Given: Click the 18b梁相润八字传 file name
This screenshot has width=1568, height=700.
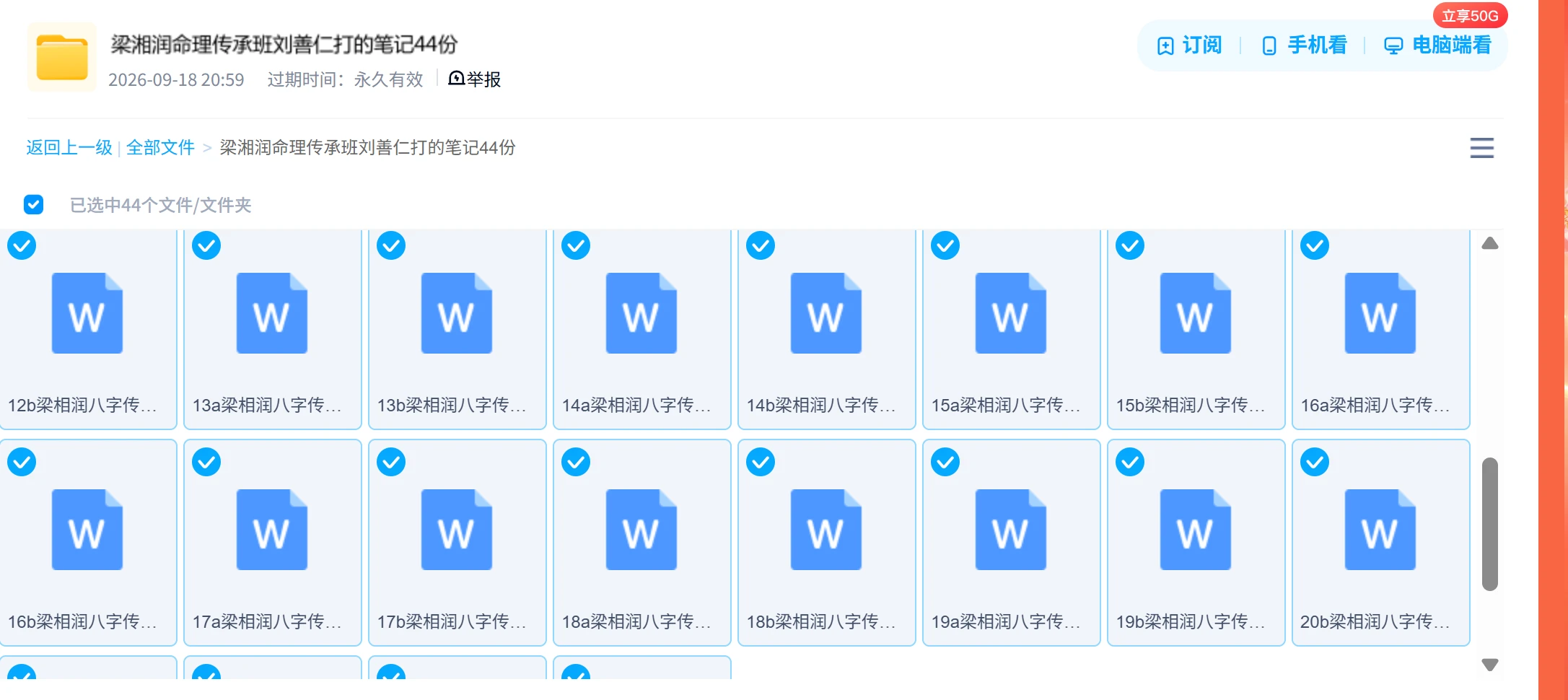Looking at the screenshot, I should tap(821, 622).
